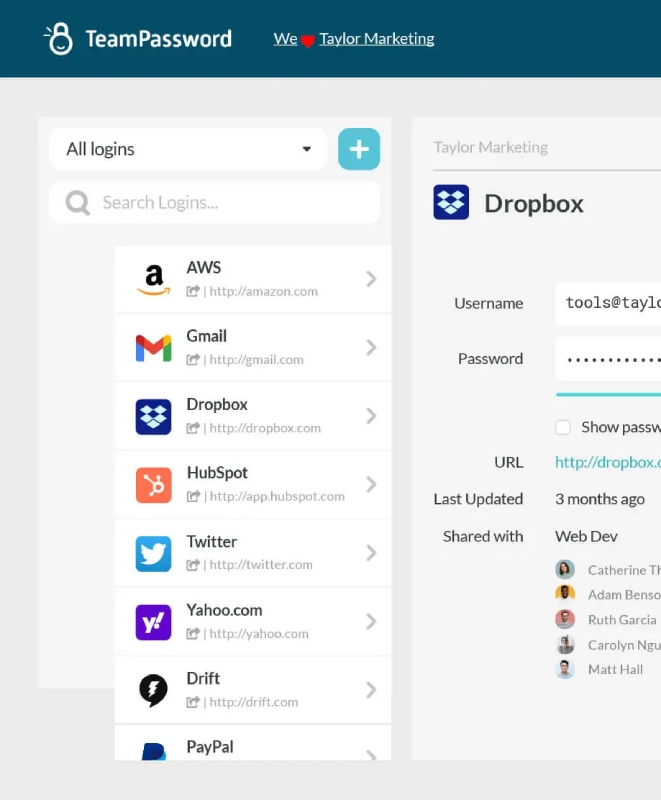This screenshot has width=661, height=800.
Task: Expand AWS row chevron
Action: tap(371, 279)
